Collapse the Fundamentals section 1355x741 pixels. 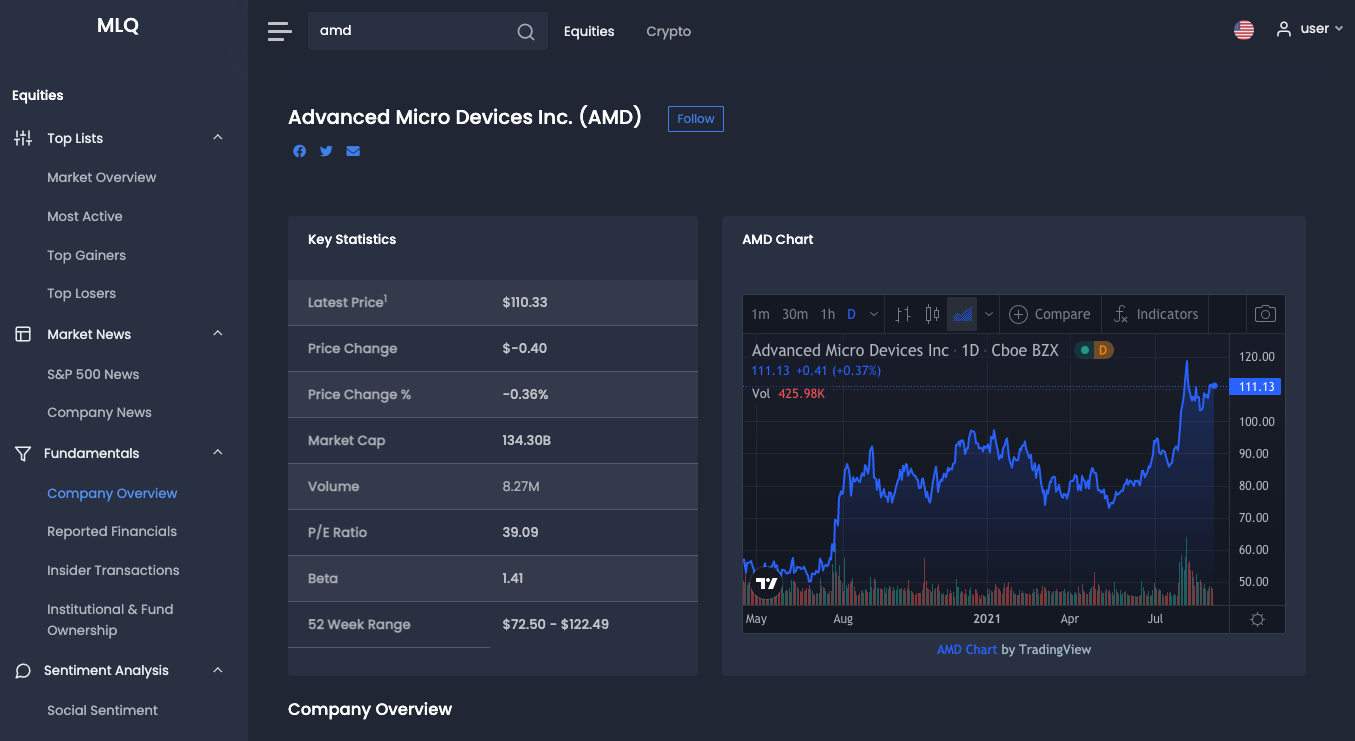[218, 453]
